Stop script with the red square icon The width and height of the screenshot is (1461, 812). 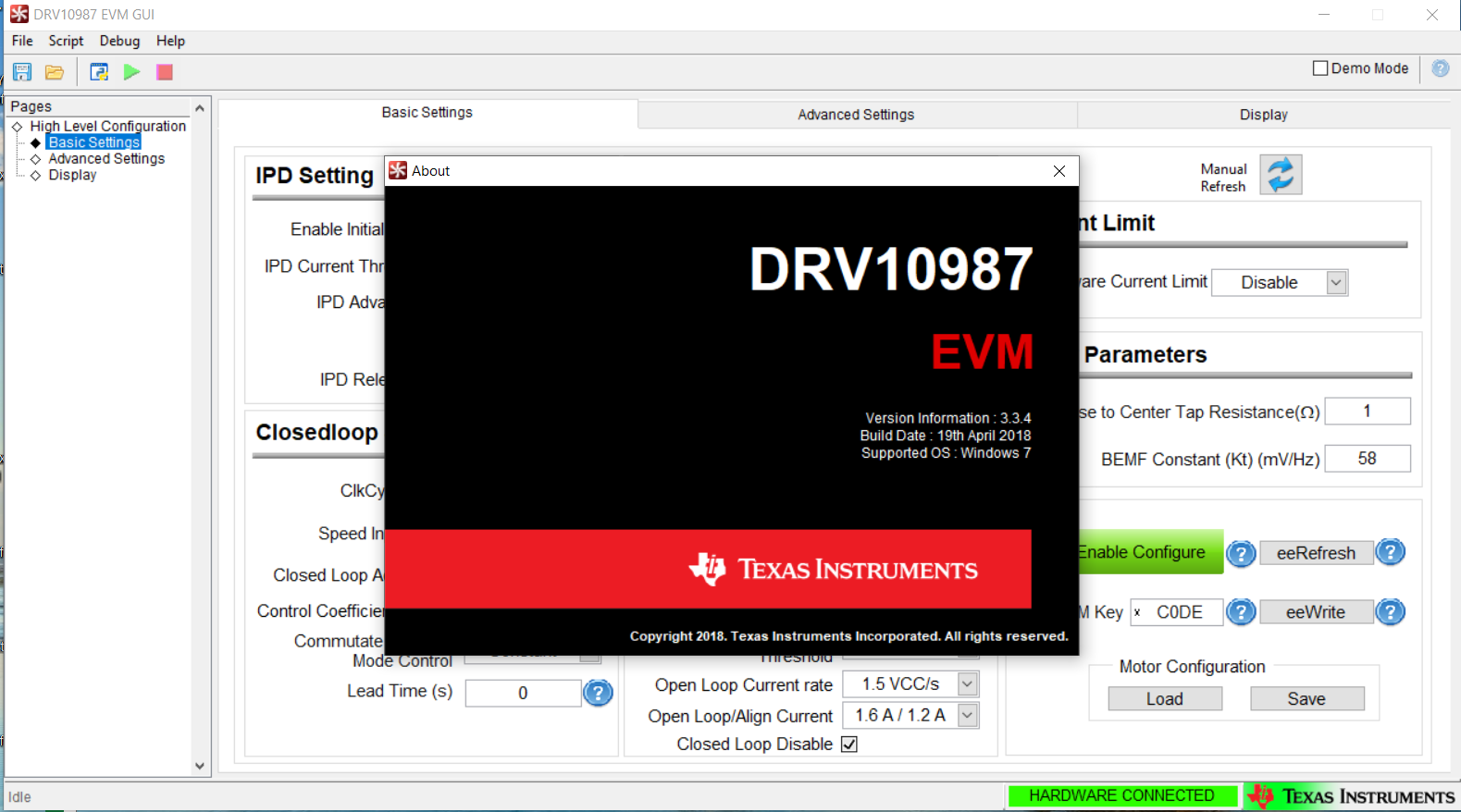click(165, 72)
